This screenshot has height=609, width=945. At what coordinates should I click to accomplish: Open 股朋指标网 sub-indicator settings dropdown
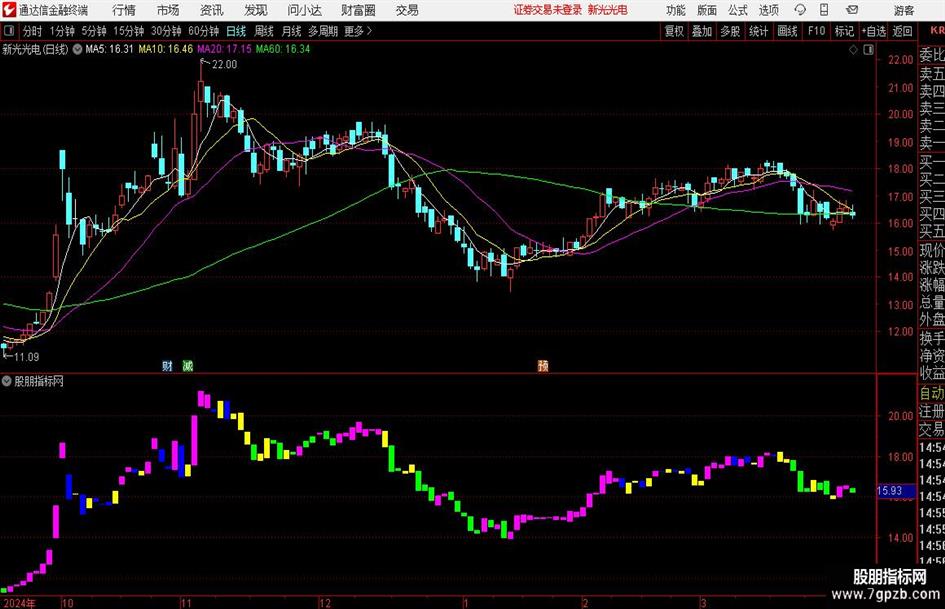(7, 381)
